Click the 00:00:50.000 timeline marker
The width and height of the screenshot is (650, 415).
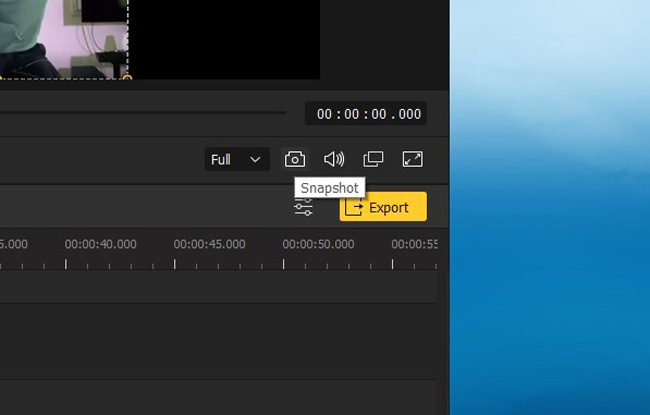[x=318, y=244]
